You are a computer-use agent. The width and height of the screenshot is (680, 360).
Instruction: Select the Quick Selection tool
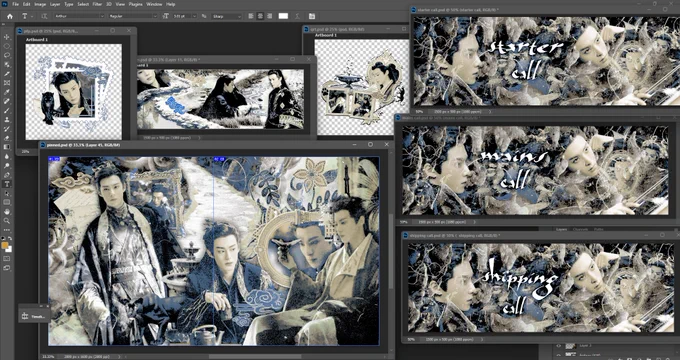7,65
